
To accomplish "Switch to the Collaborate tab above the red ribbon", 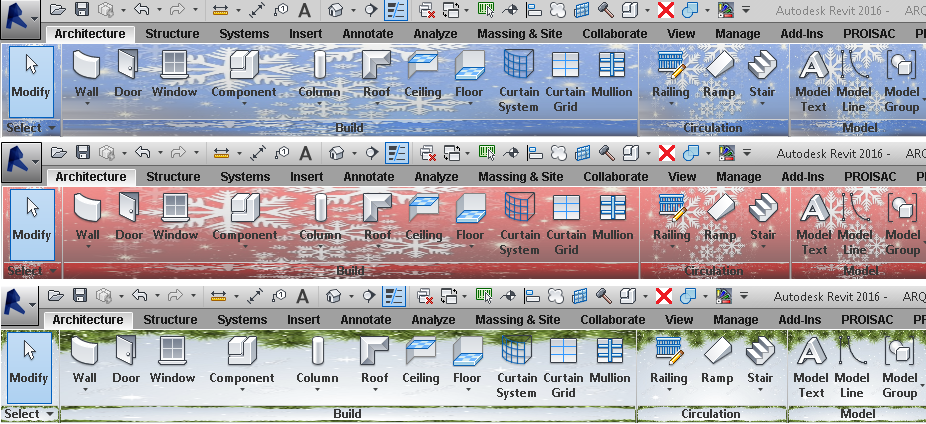I will point(616,177).
